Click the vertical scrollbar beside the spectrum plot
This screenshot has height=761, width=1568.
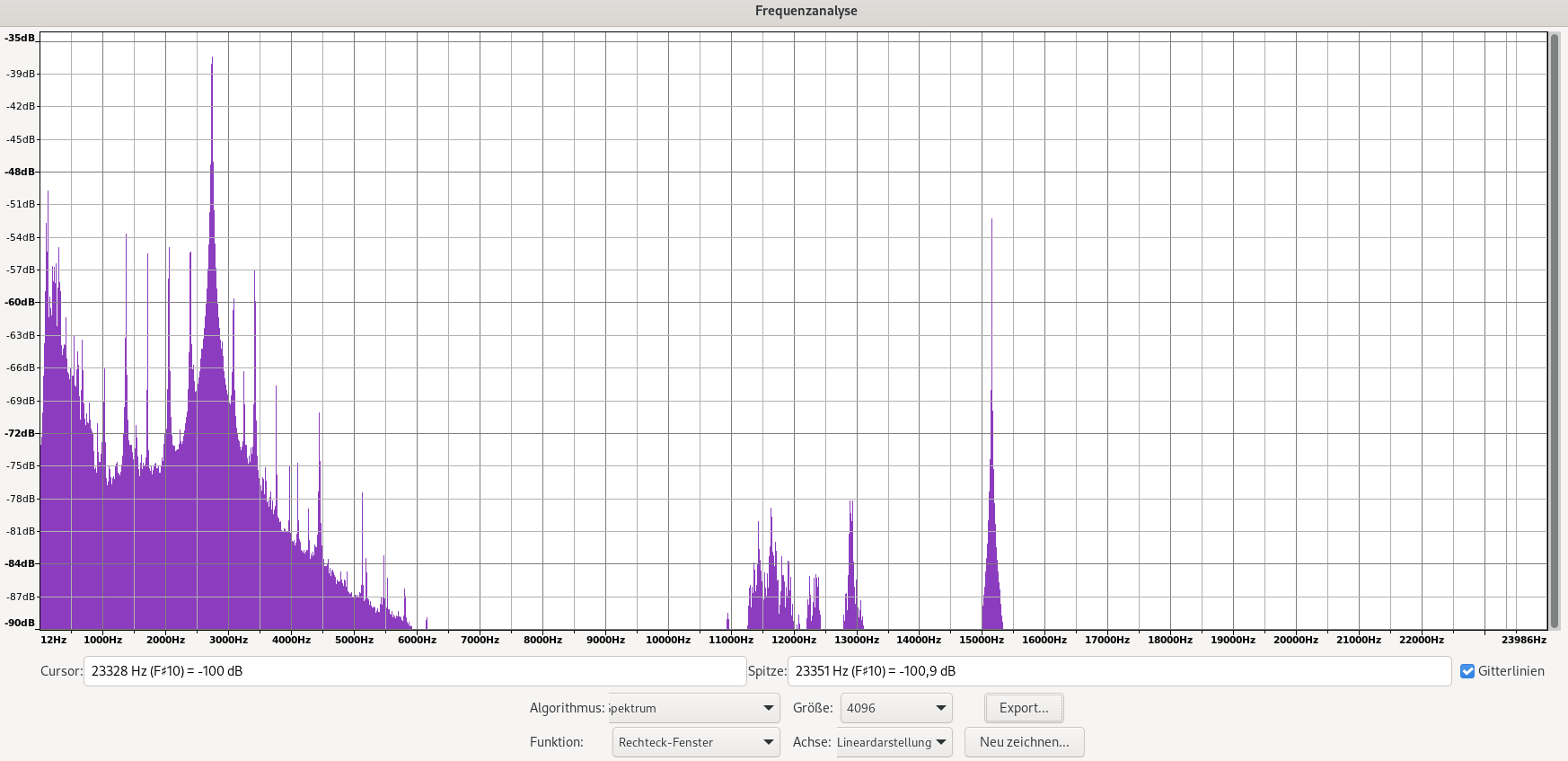point(1555,331)
